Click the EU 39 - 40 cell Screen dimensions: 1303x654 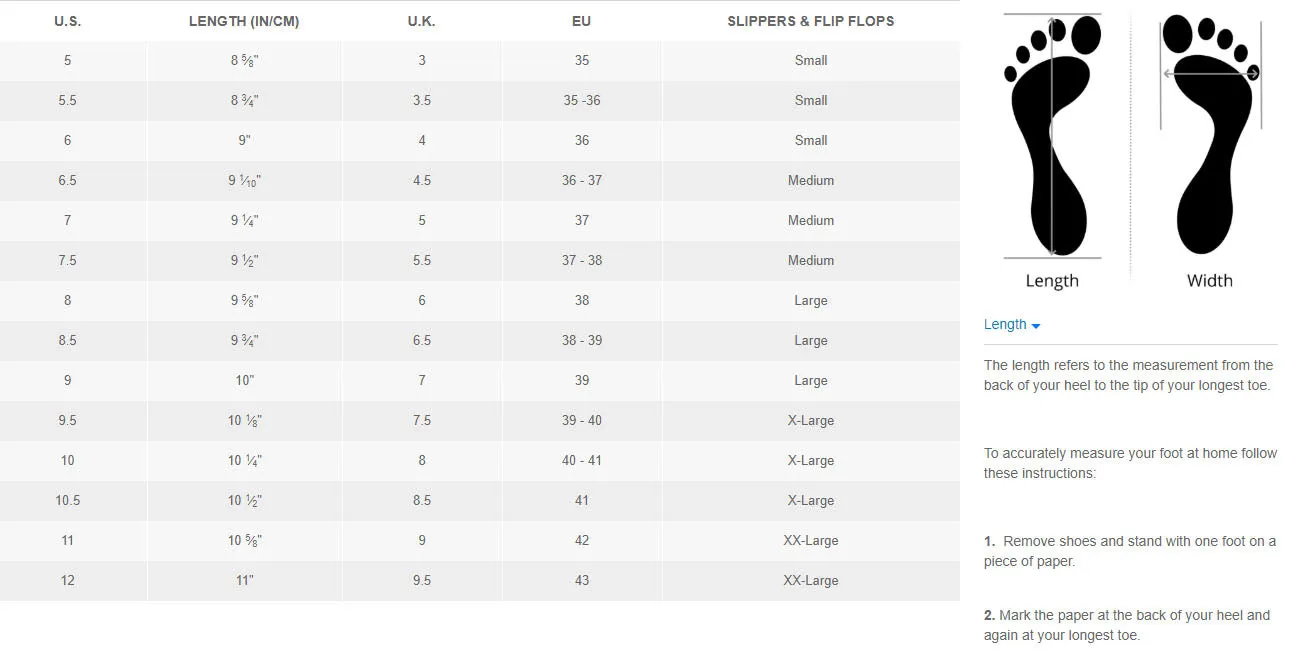pyautogui.click(x=582, y=420)
